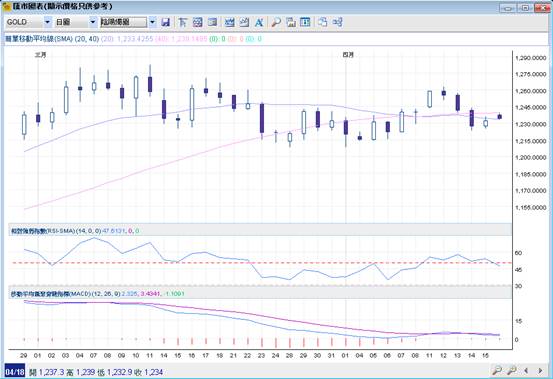Click the chart type combo box field
This screenshot has height=379, width=553.
click(x=123, y=22)
